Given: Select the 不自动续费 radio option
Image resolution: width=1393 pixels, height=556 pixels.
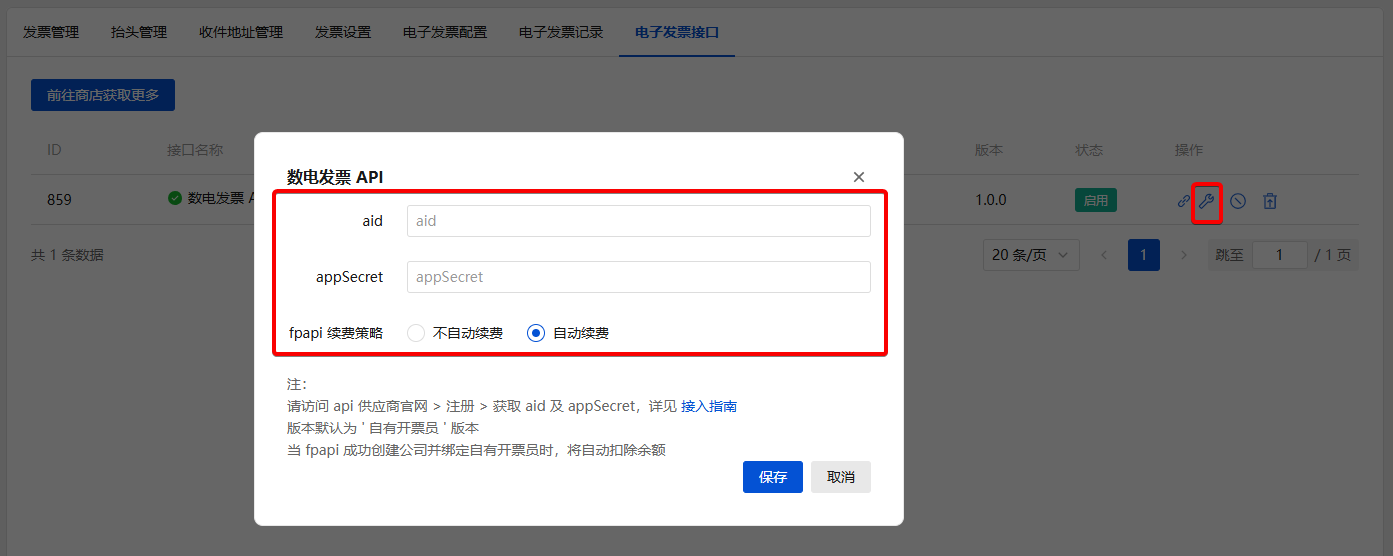Looking at the screenshot, I should [455, 333].
